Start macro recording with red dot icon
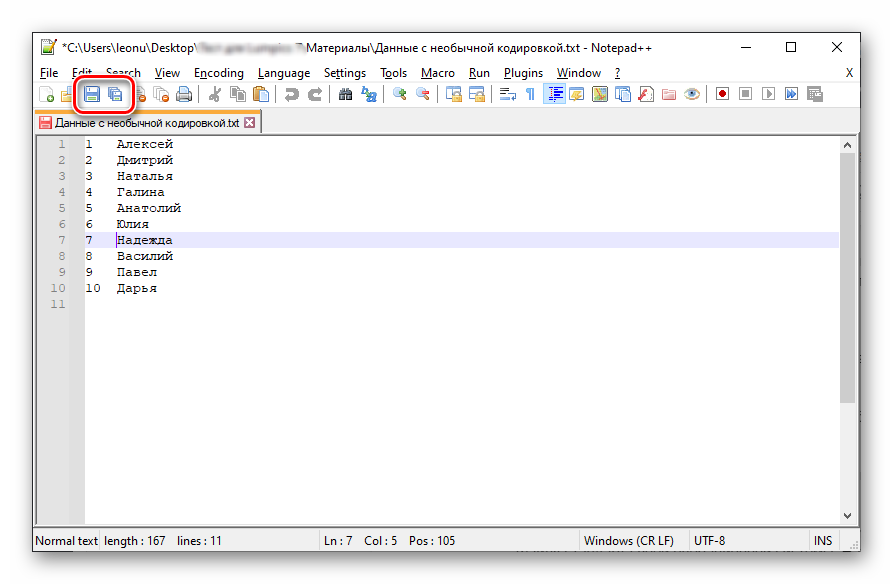 point(721,94)
